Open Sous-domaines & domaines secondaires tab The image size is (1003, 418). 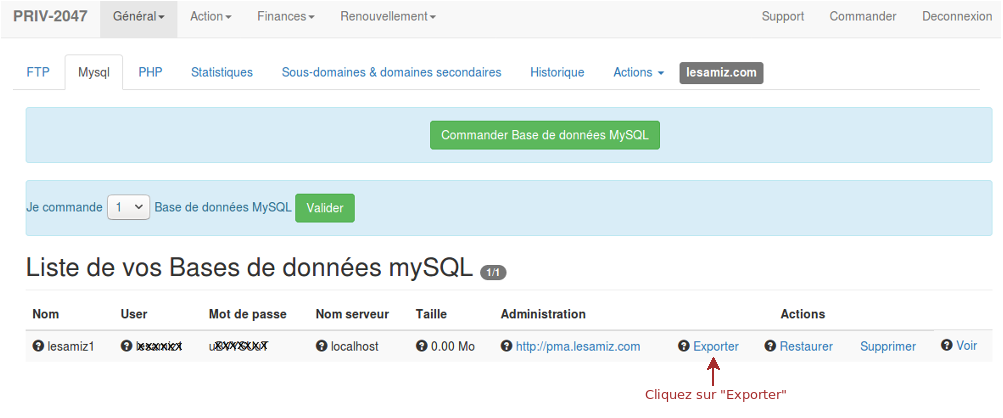[391, 72]
